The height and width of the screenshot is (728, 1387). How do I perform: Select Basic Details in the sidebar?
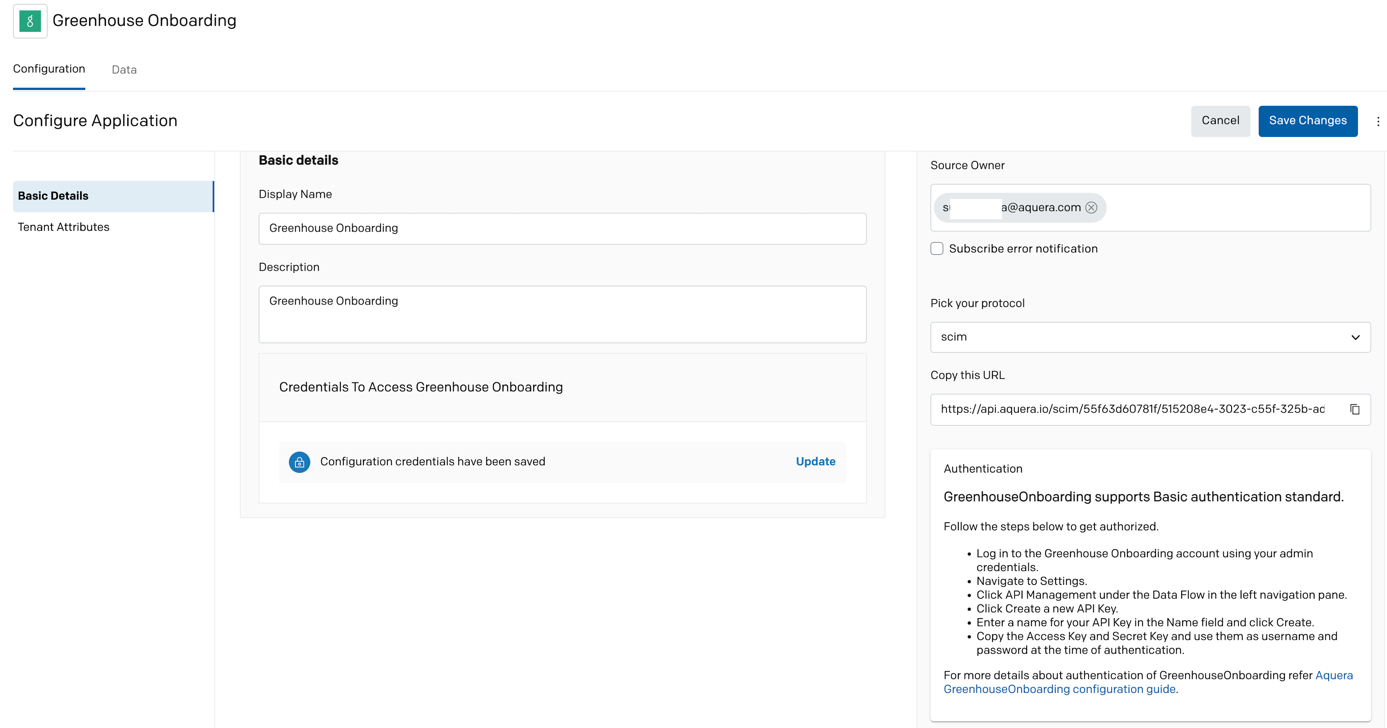tap(113, 196)
